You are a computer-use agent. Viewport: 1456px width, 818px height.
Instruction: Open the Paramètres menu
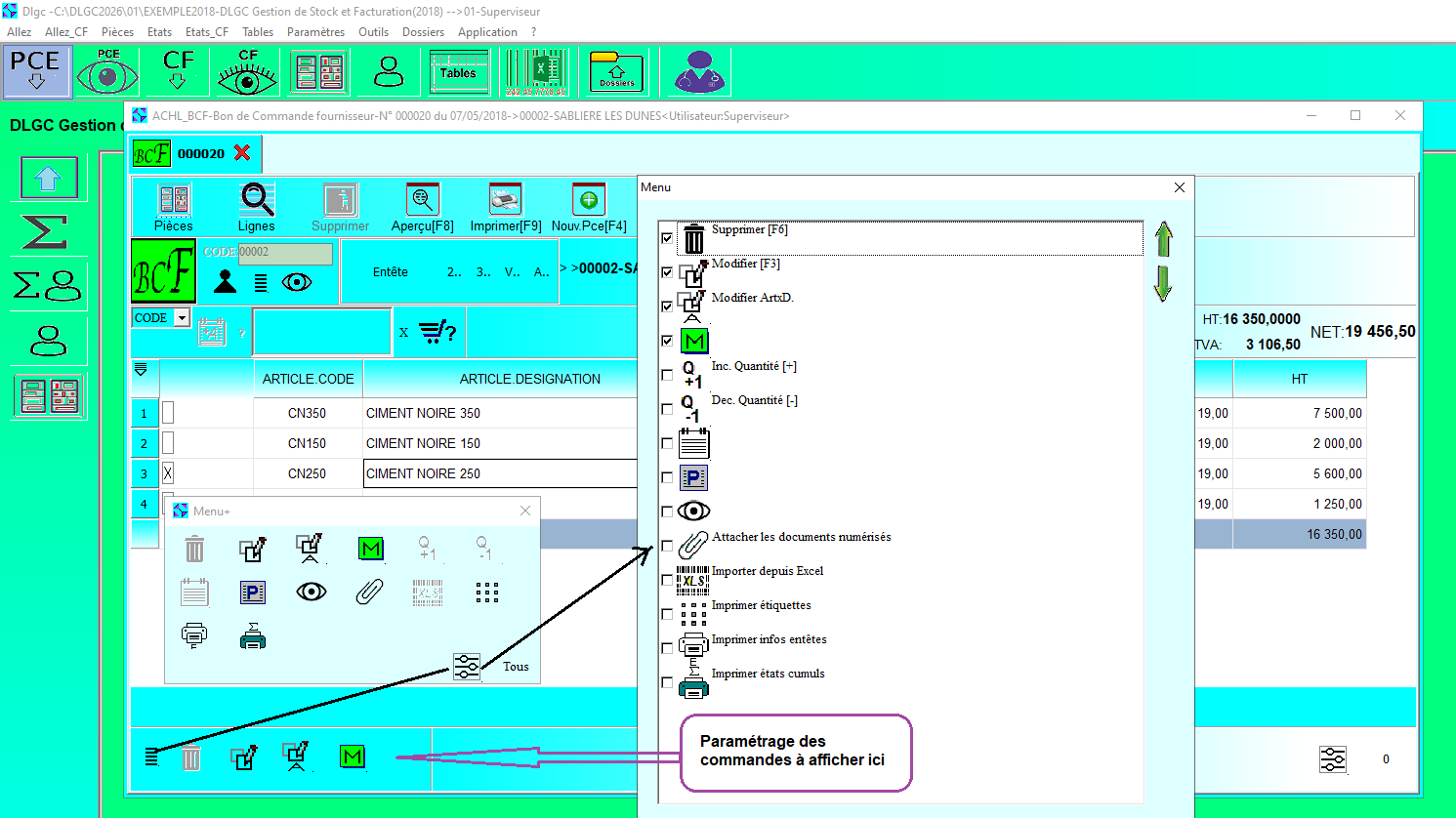pos(315,32)
